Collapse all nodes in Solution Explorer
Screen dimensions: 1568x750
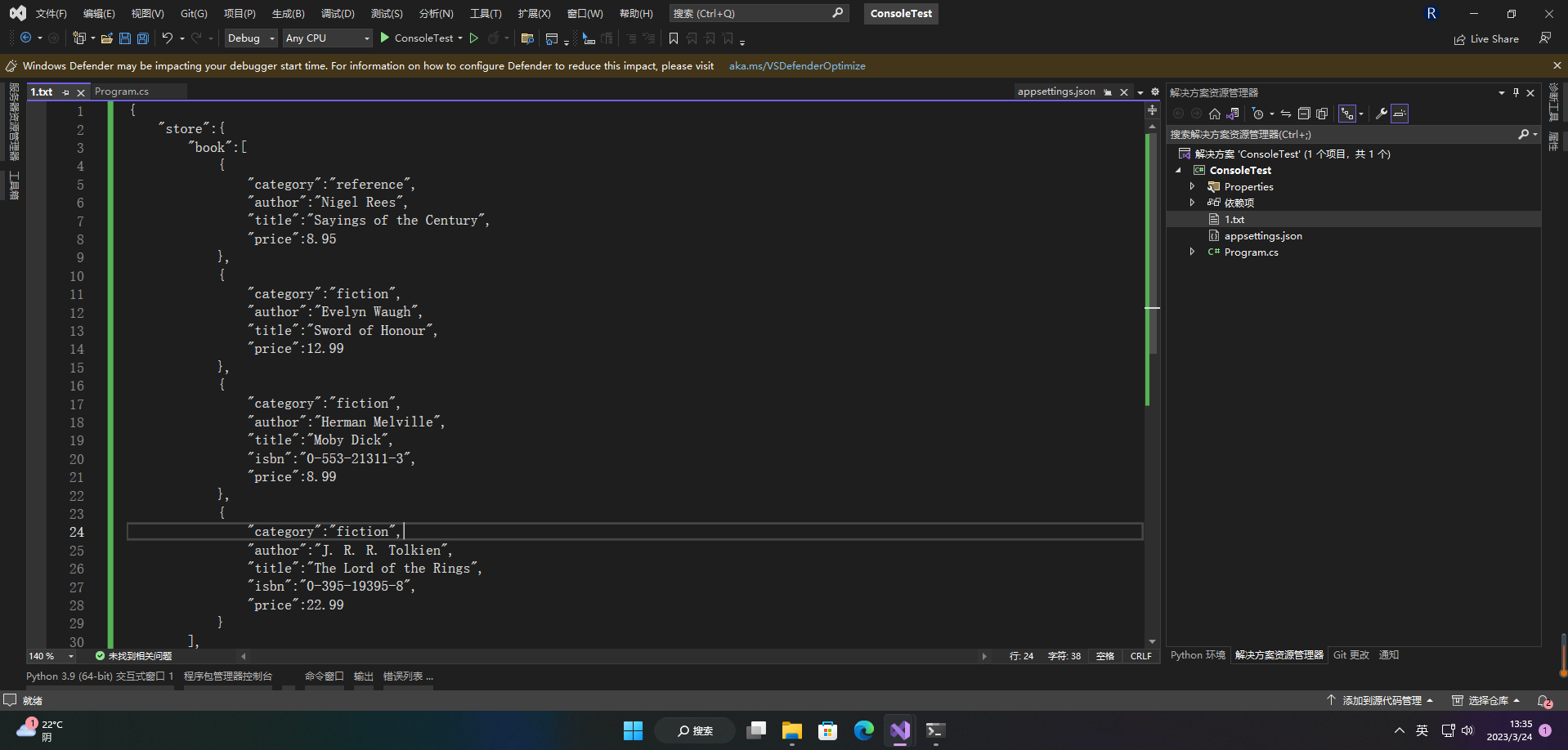pos(1304,114)
